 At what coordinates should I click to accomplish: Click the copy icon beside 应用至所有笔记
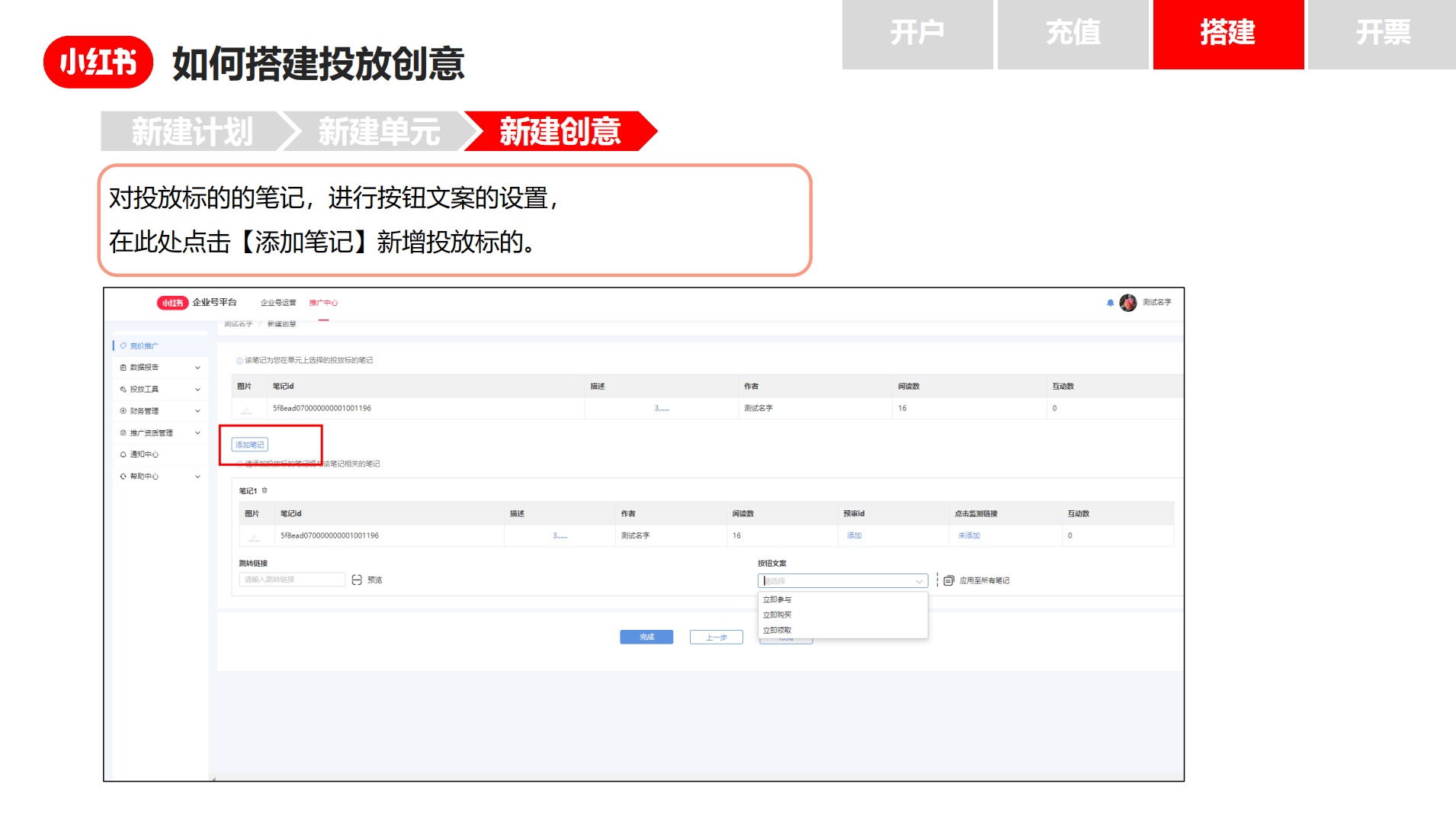point(948,580)
